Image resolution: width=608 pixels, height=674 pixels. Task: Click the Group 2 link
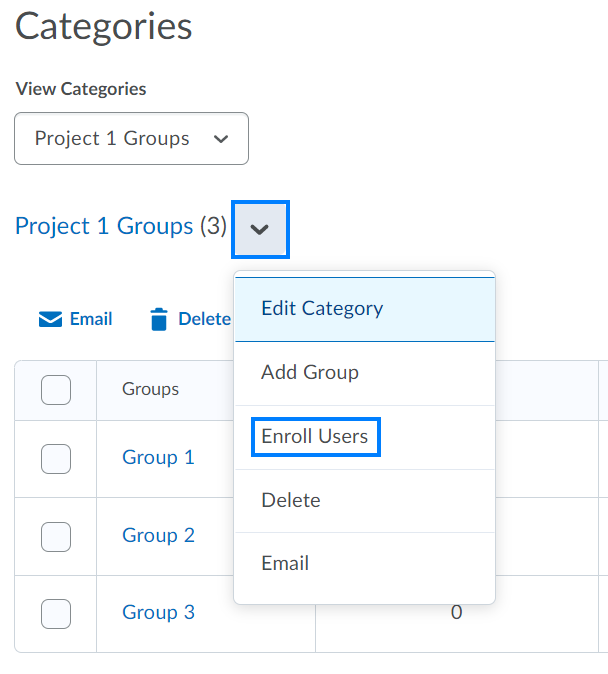158,536
